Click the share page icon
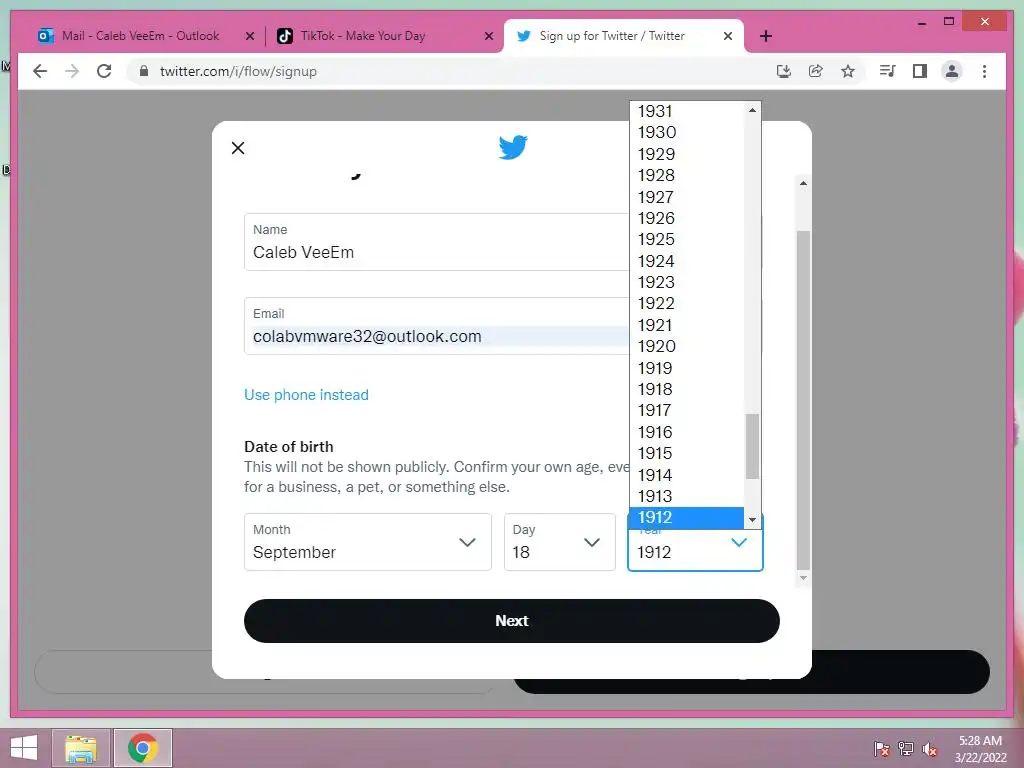 816,71
